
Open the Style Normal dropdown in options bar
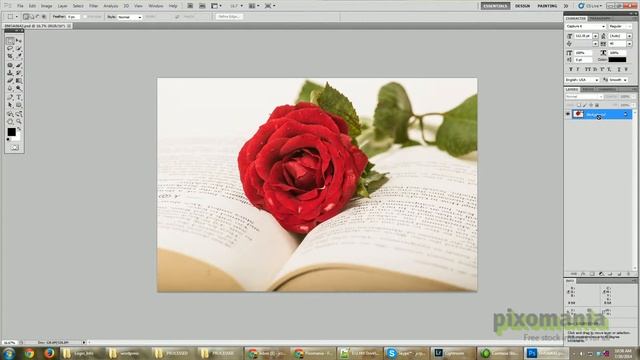coord(130,17)
